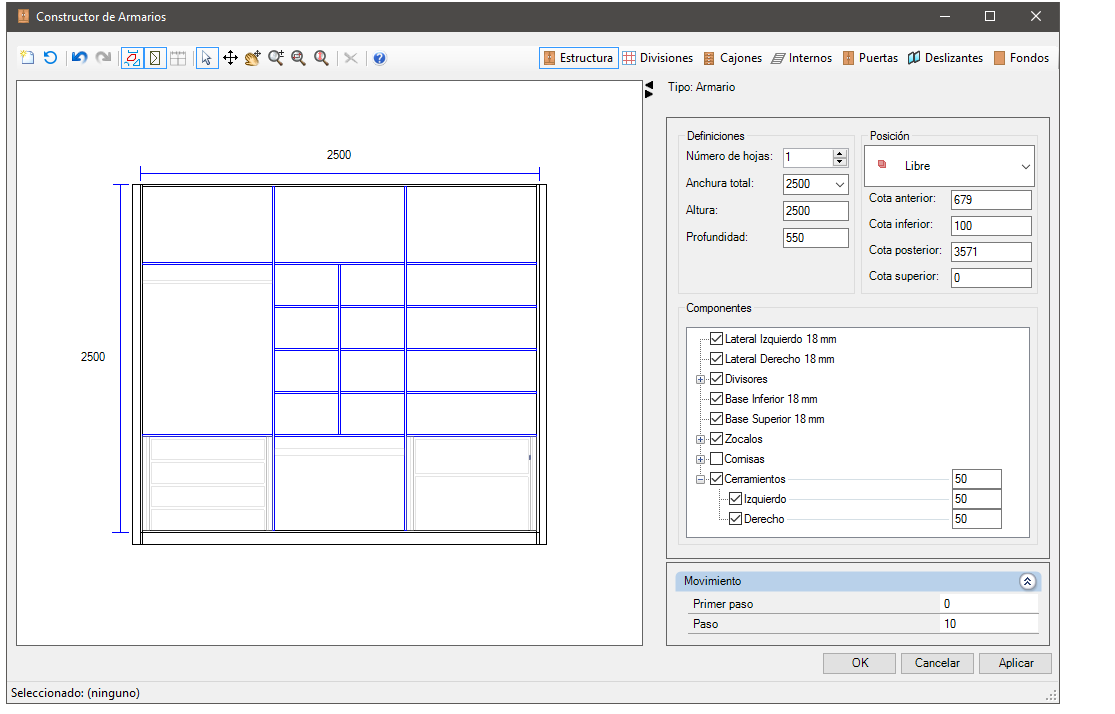Switch to the Cajones tab
The image size is (1115, 714).
coord(732,58)
